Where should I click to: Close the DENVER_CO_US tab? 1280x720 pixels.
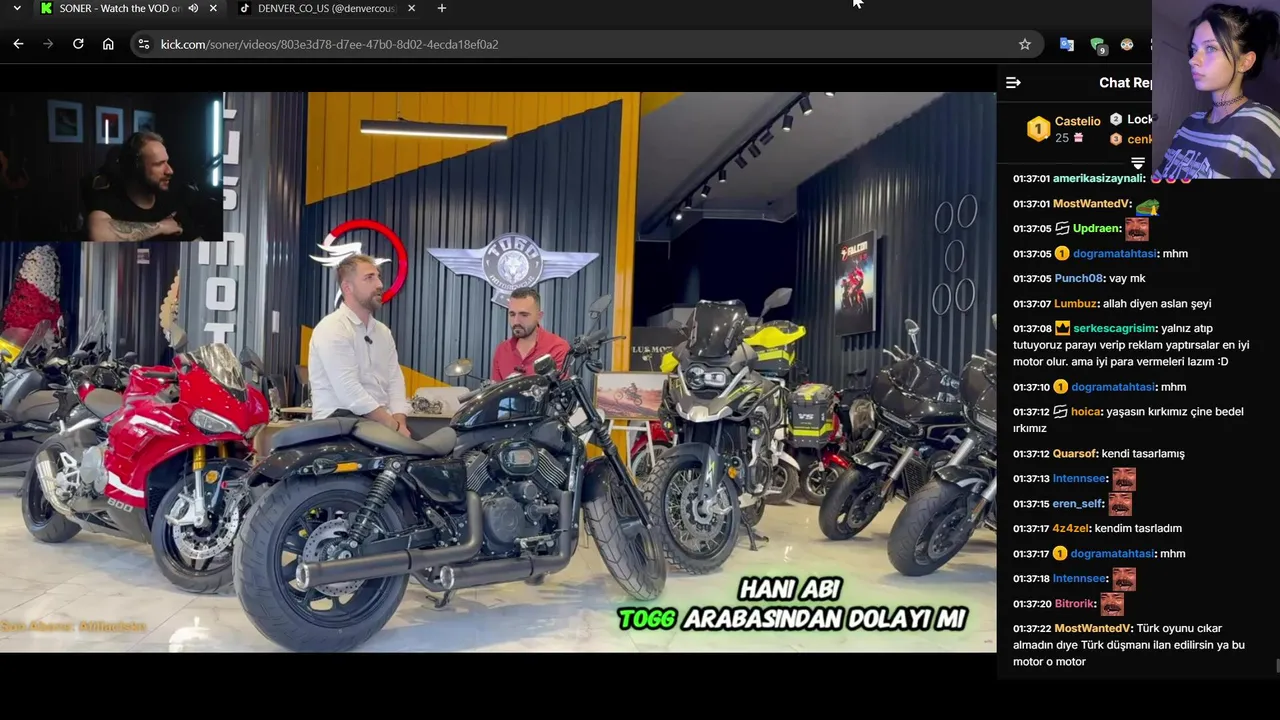tap(411, 8)
